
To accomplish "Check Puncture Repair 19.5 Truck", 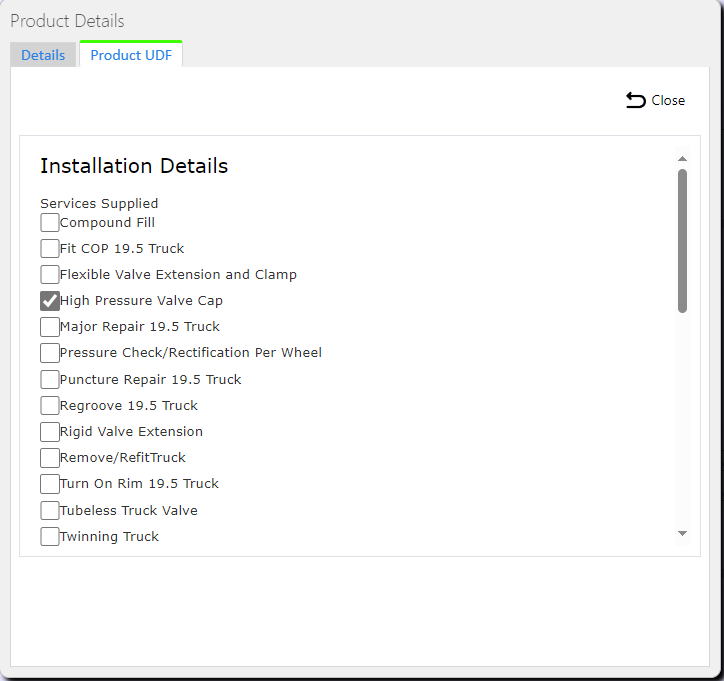I will (50, 380).
